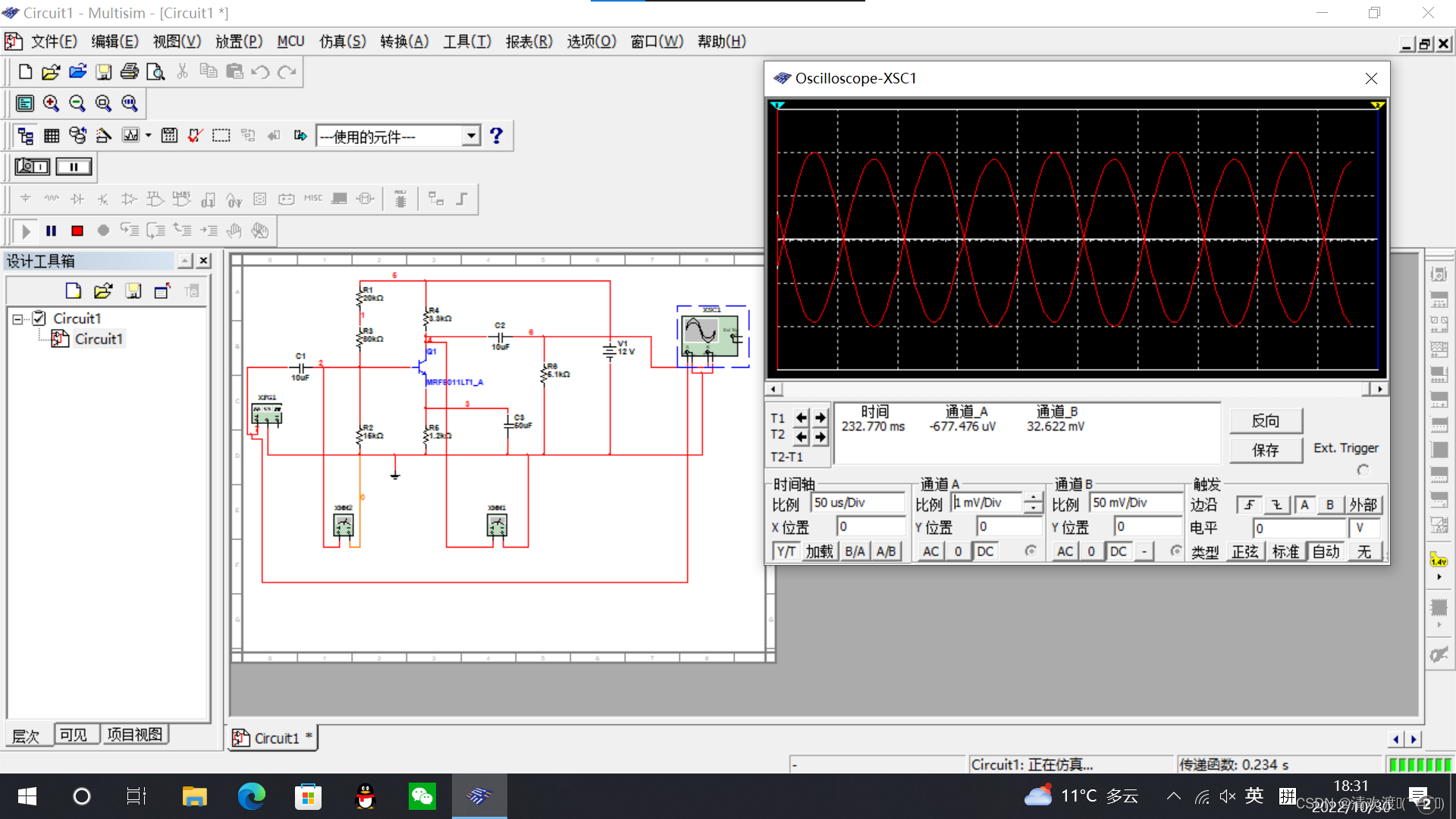
Task: Click the Zoom fit to page icon
Action: click(130, 103)
